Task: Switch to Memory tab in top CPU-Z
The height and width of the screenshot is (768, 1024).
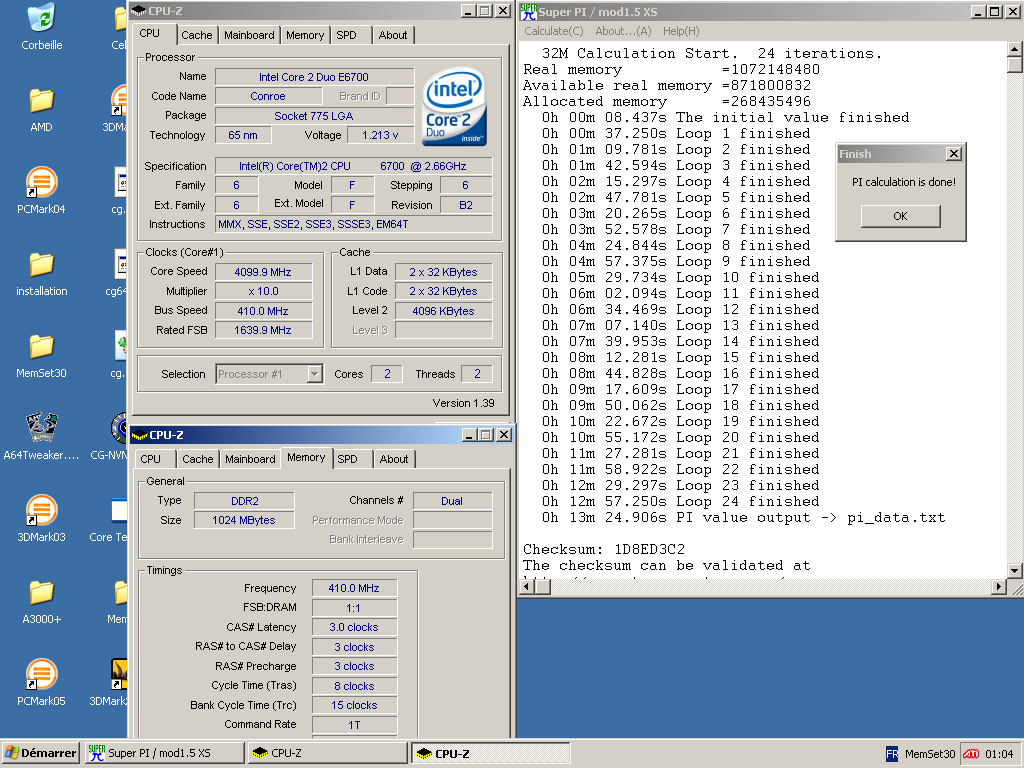Action: point(305,35)
